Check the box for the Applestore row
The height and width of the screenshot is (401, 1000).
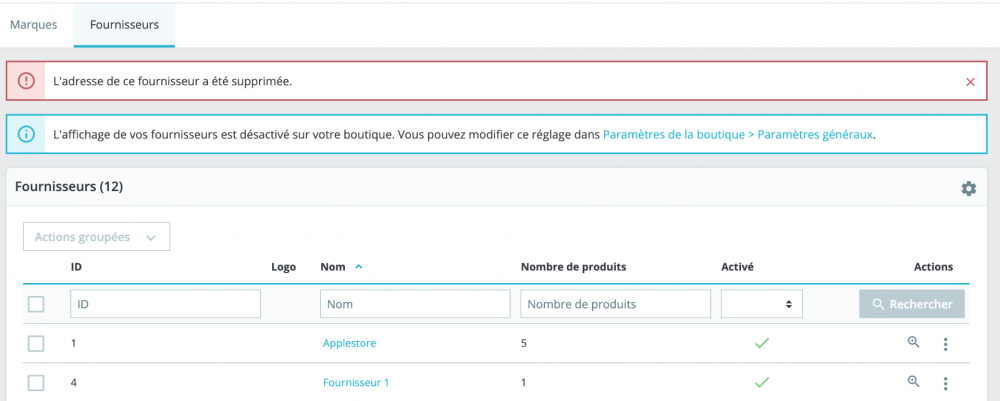click(x=36, y=343)
